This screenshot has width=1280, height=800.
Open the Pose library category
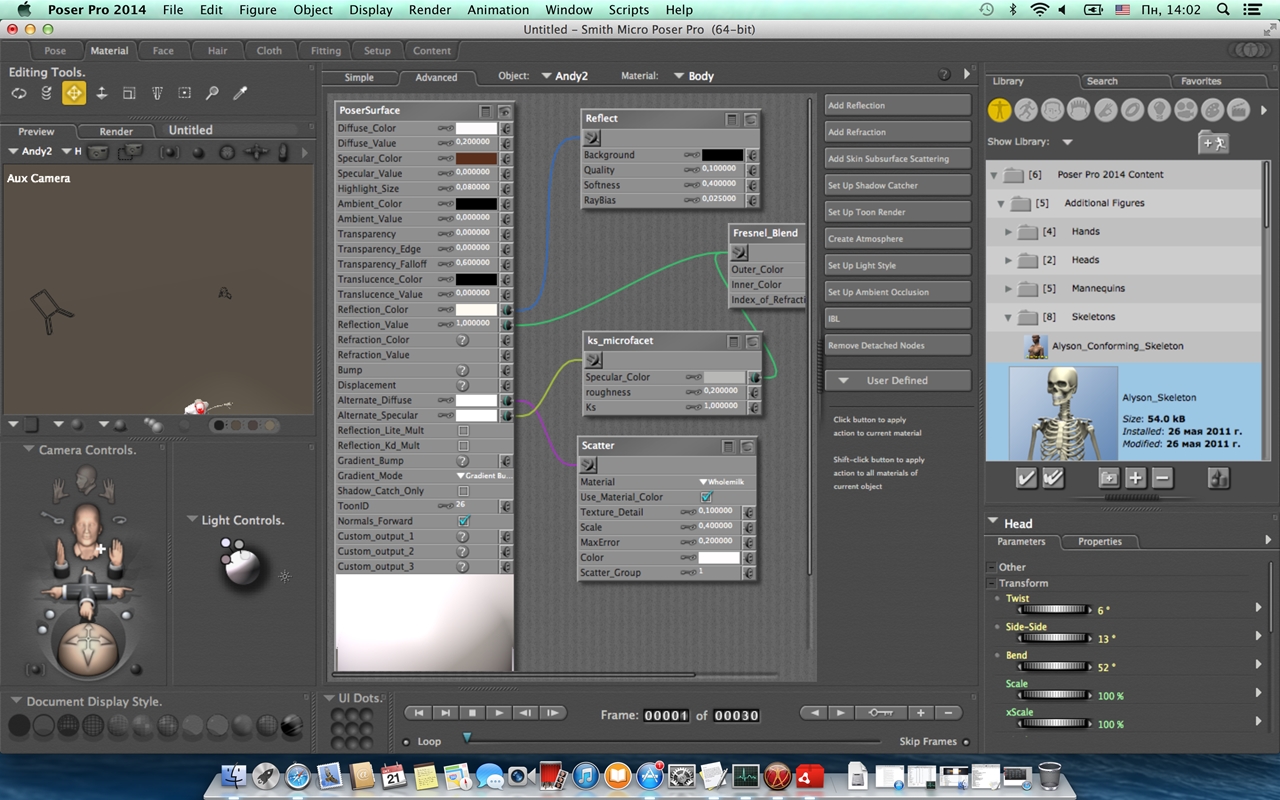1026,109
